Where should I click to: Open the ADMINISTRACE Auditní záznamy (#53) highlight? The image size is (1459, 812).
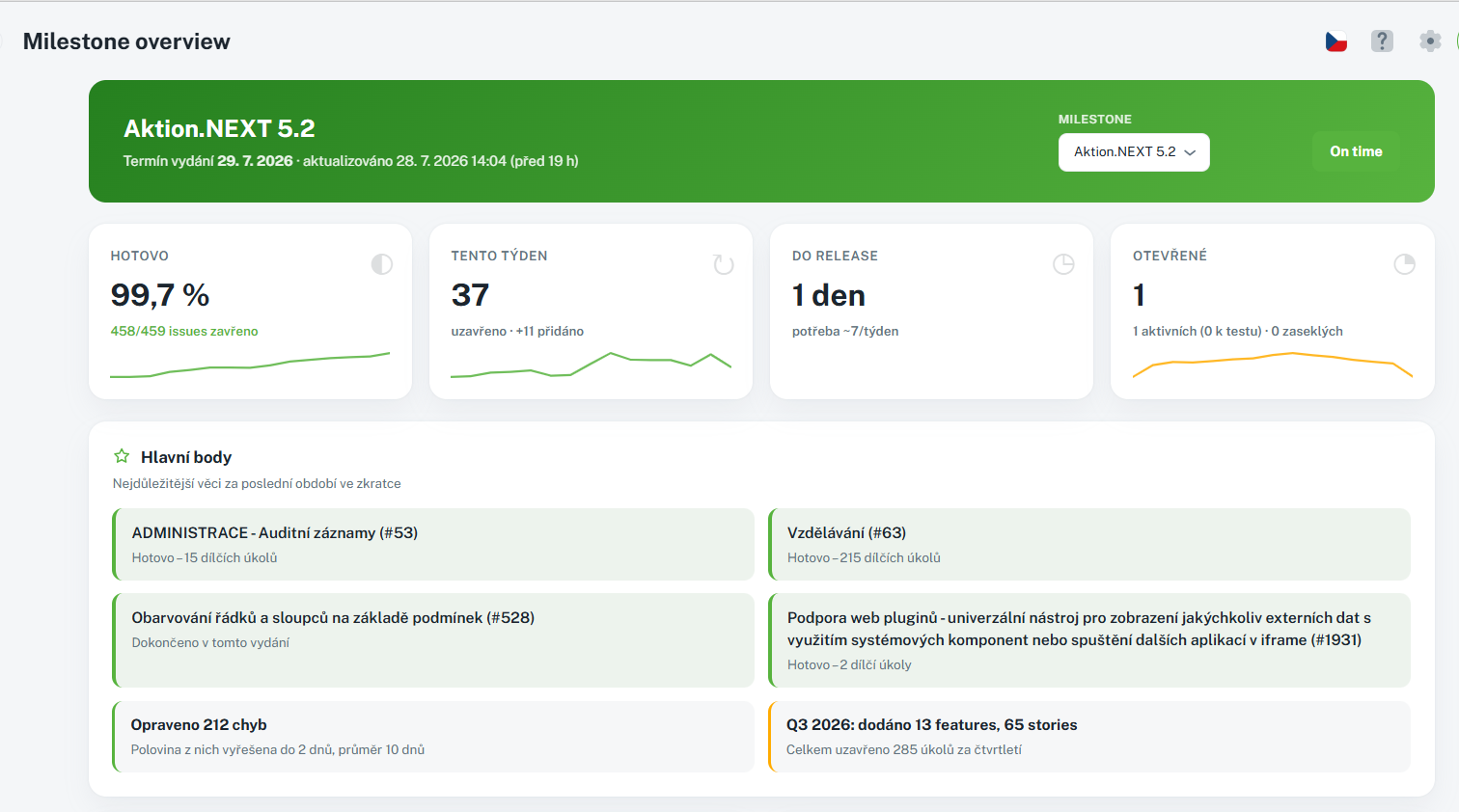click(x=433, y=544)
